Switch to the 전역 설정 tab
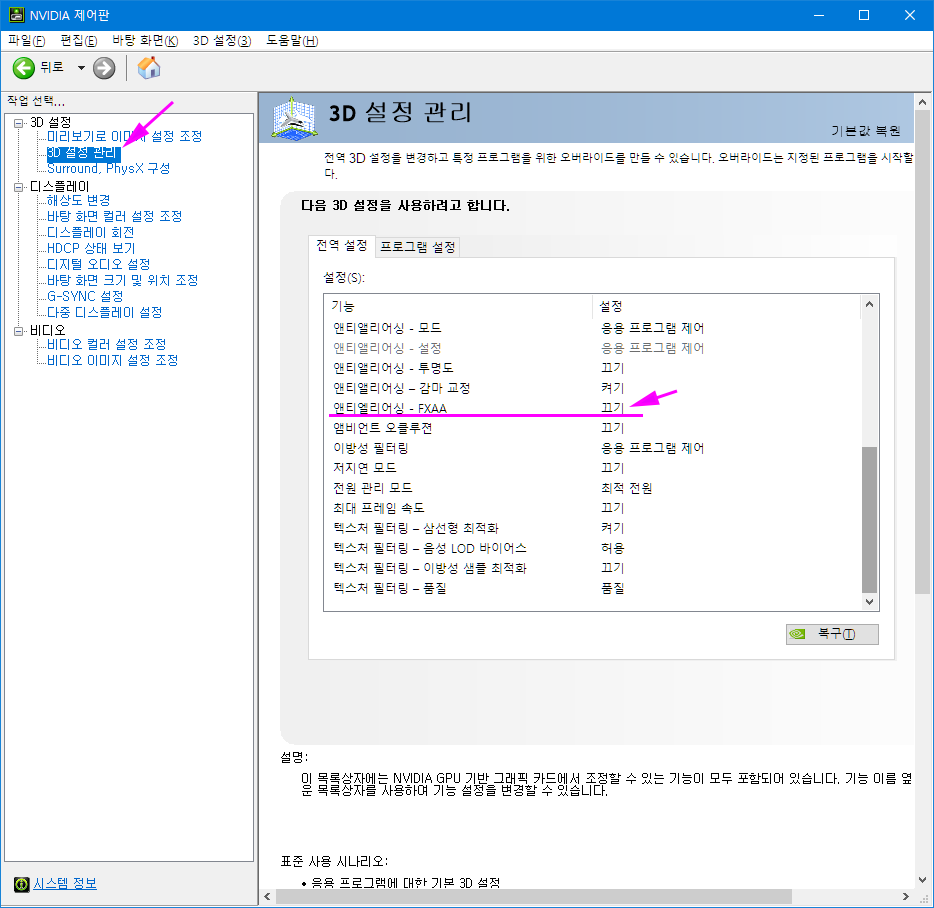The height and width of the screenshot is (908, 934). coord(341,245)
